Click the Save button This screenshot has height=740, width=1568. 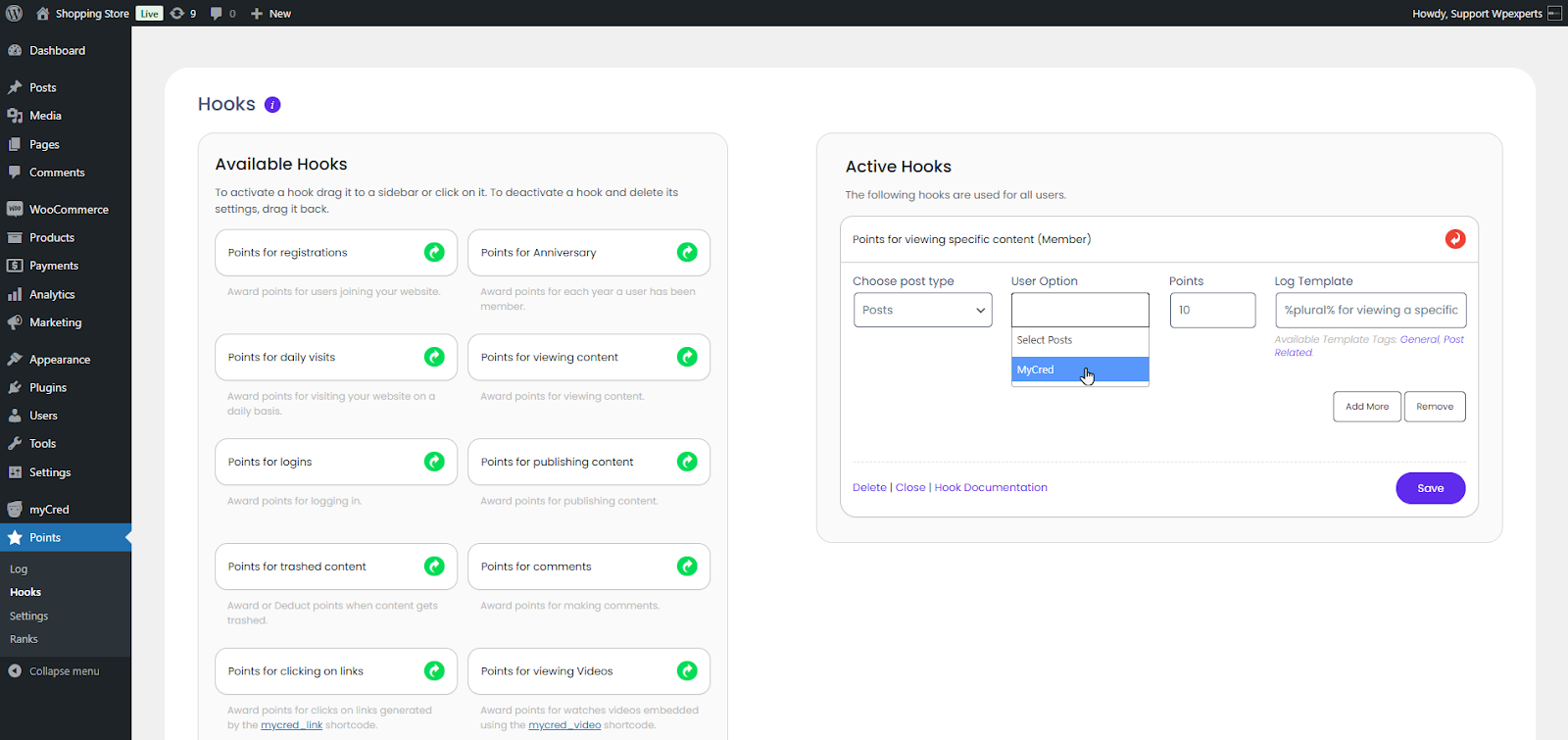[1430, 488]
